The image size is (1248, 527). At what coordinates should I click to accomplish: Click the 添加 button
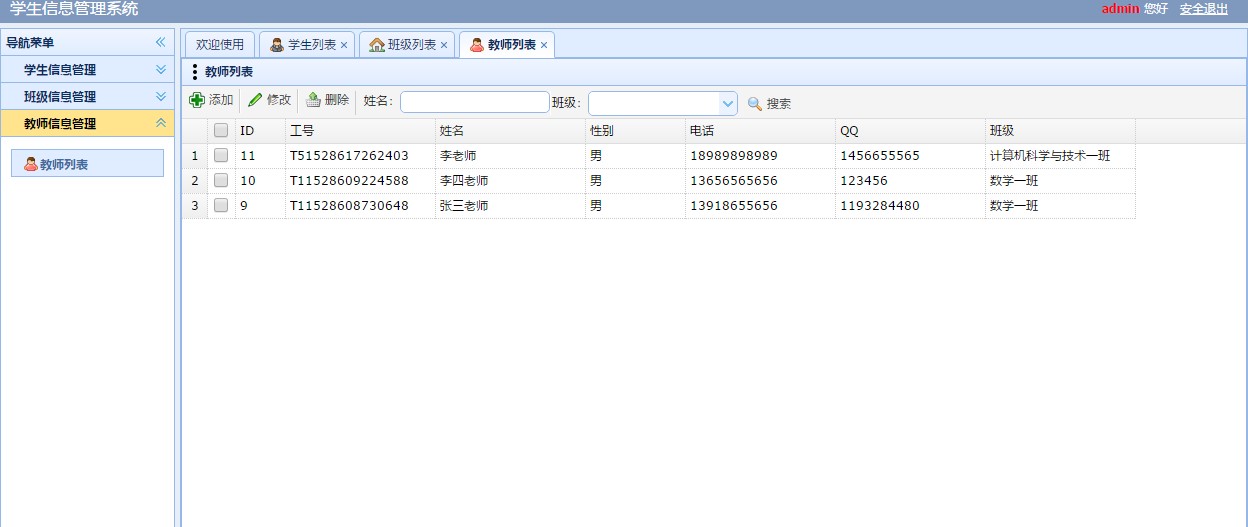(211, 100)
